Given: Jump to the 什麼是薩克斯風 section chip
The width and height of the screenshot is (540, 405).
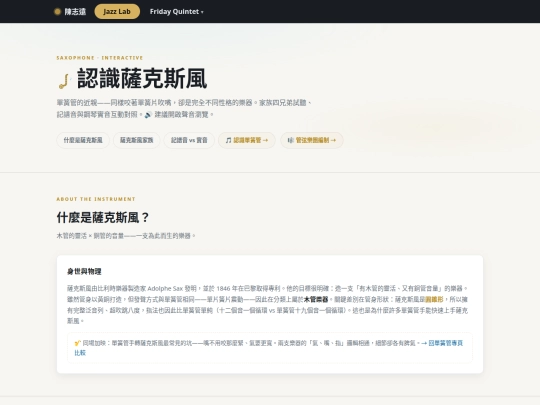Looking at the screenshot, I should 83,140.
